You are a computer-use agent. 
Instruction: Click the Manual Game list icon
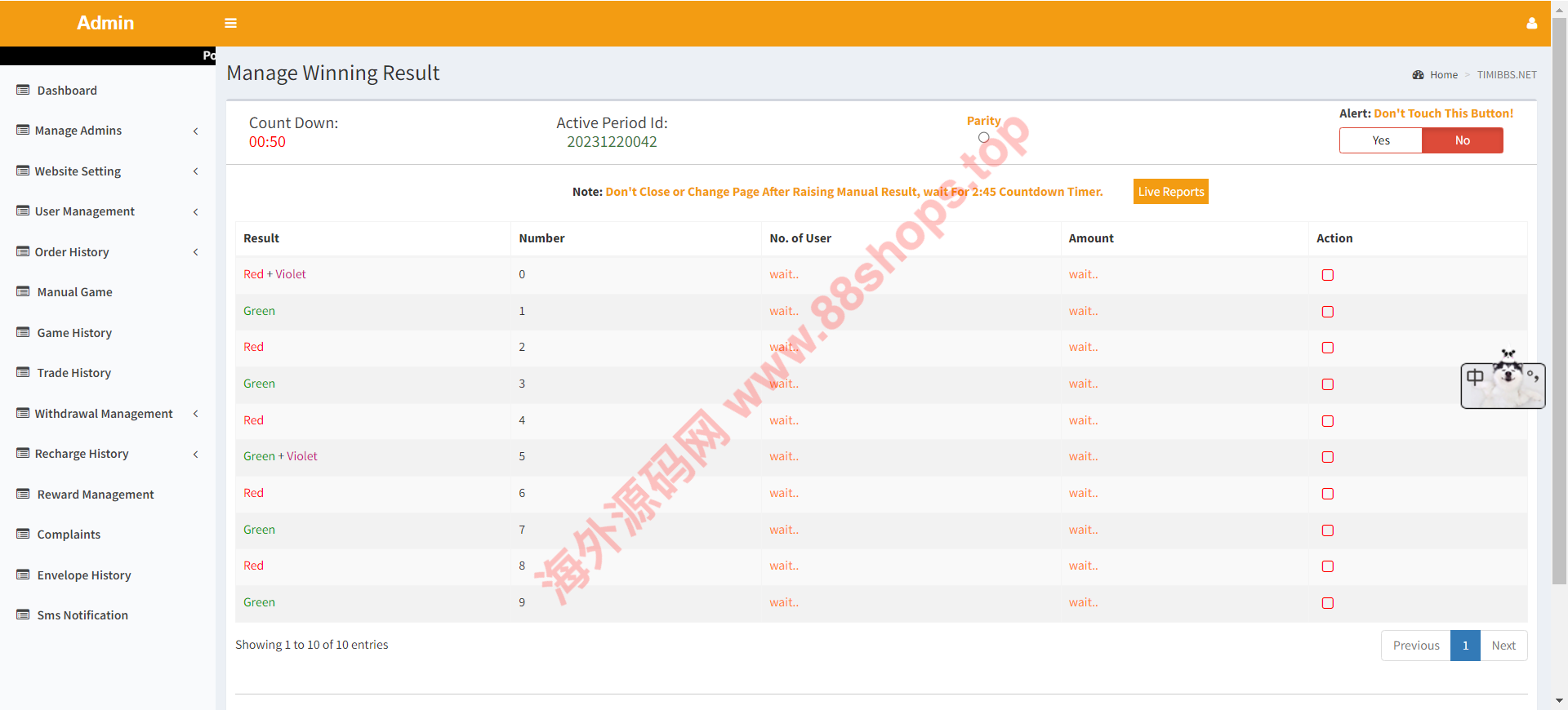23,291
